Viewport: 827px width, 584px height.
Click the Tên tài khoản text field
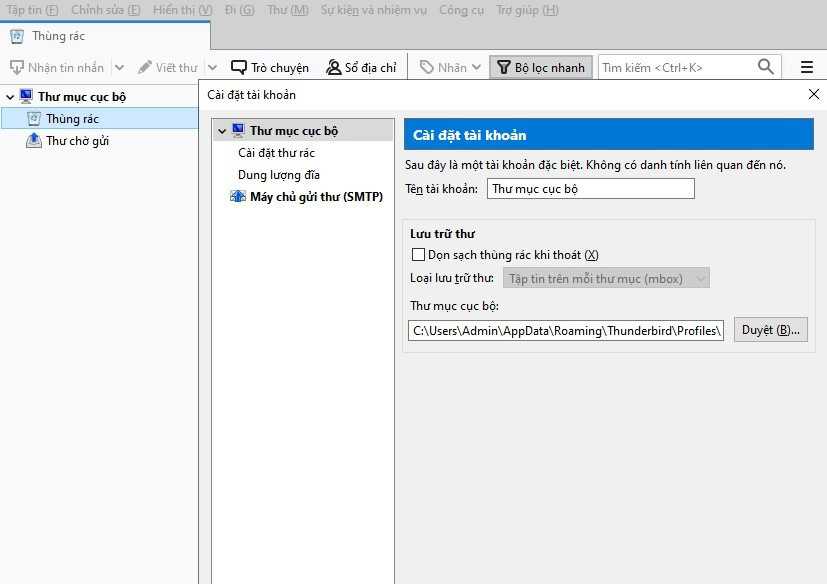pyautogui.click(x=590, y=189)
